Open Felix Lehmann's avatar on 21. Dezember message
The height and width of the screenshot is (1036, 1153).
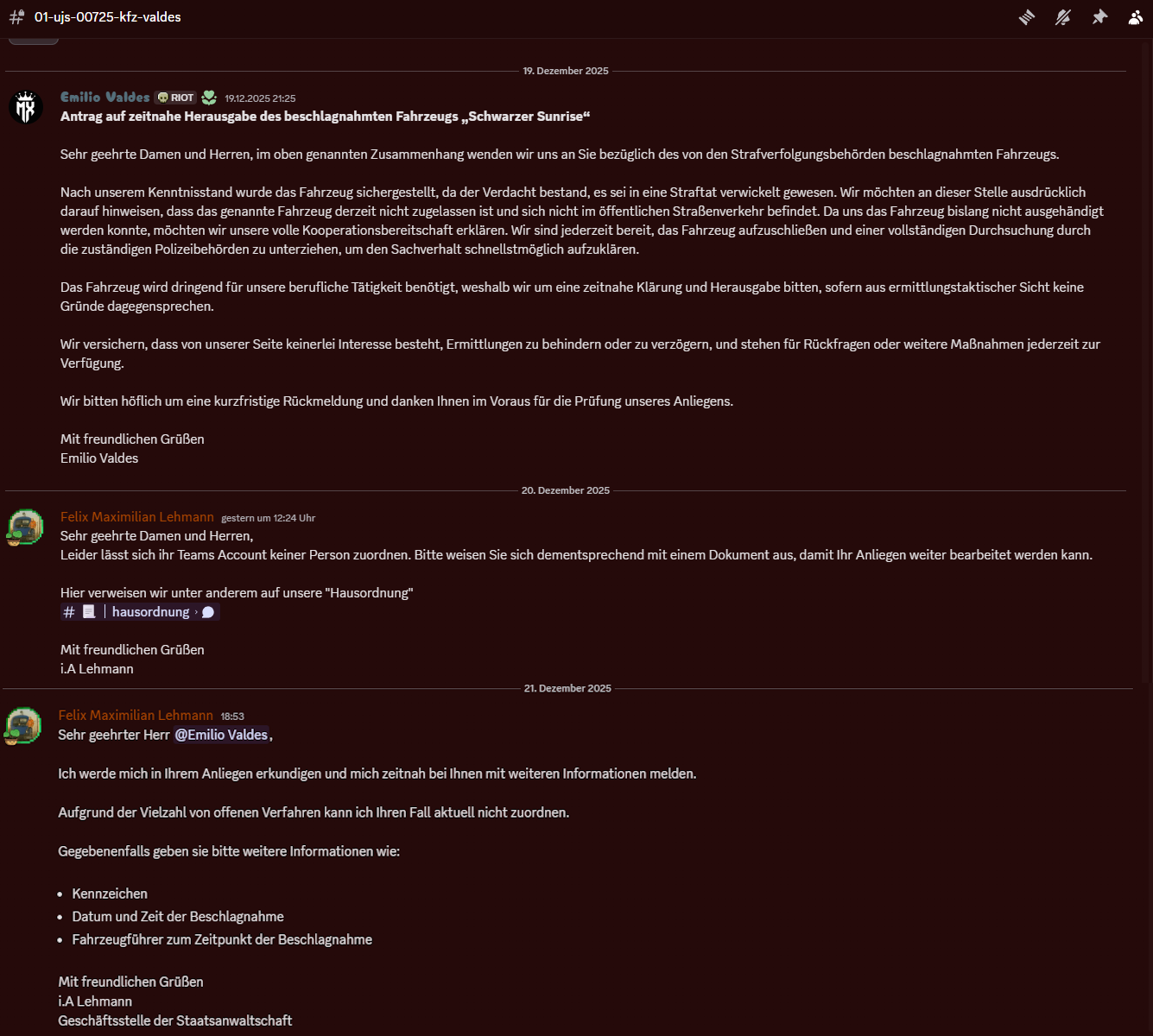pos(24,725)
